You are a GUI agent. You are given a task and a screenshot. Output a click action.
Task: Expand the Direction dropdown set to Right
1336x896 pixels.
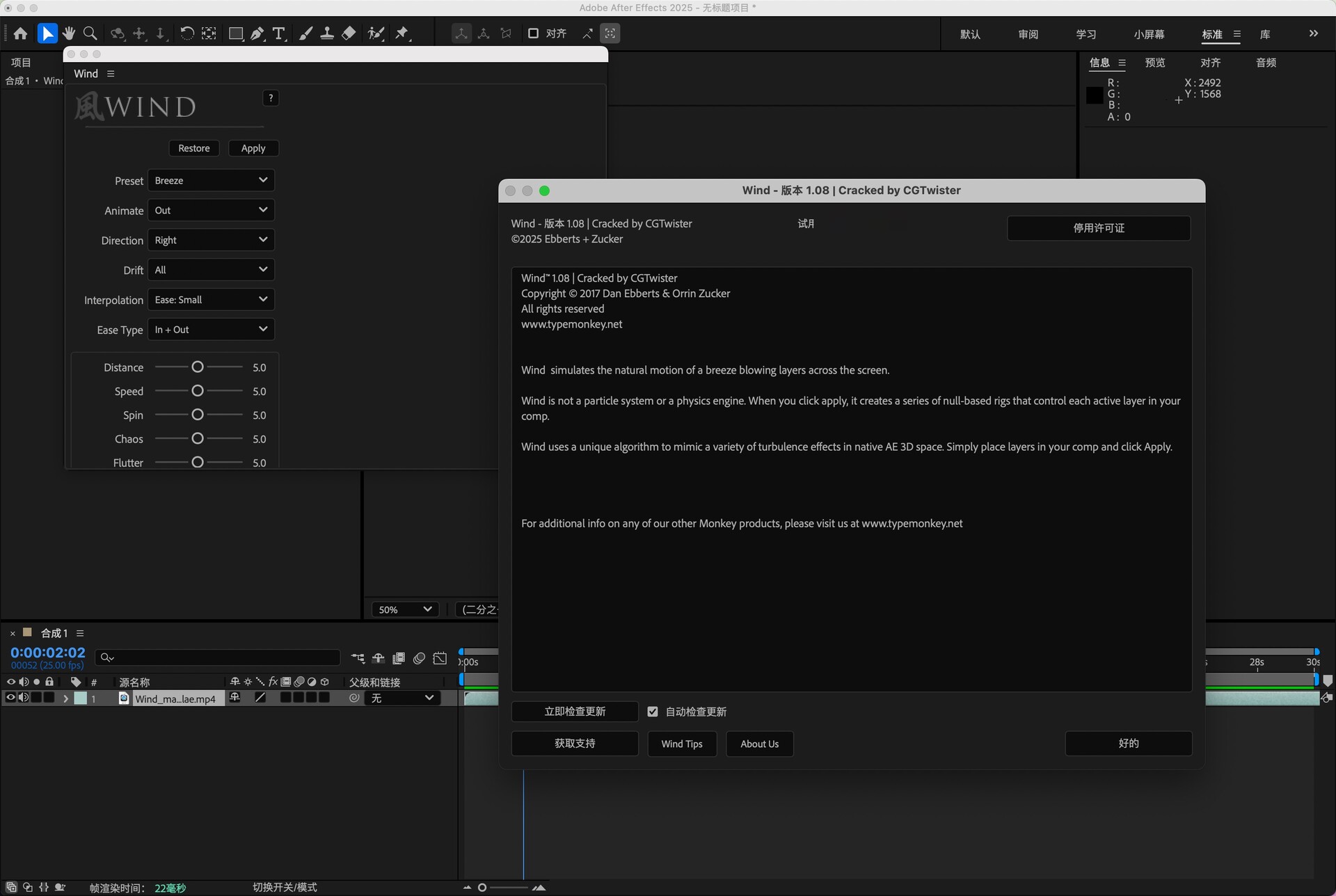pos(211,240)
